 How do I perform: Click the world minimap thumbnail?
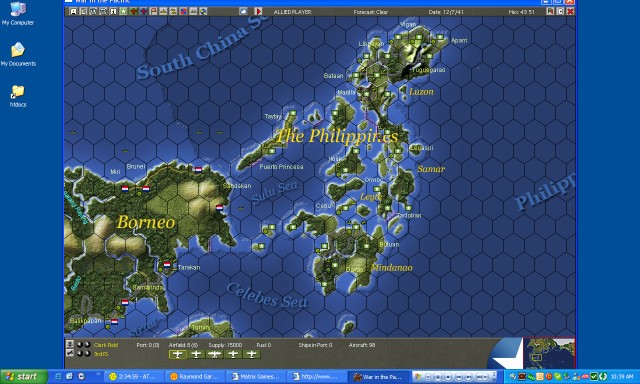tap(549, 353)
